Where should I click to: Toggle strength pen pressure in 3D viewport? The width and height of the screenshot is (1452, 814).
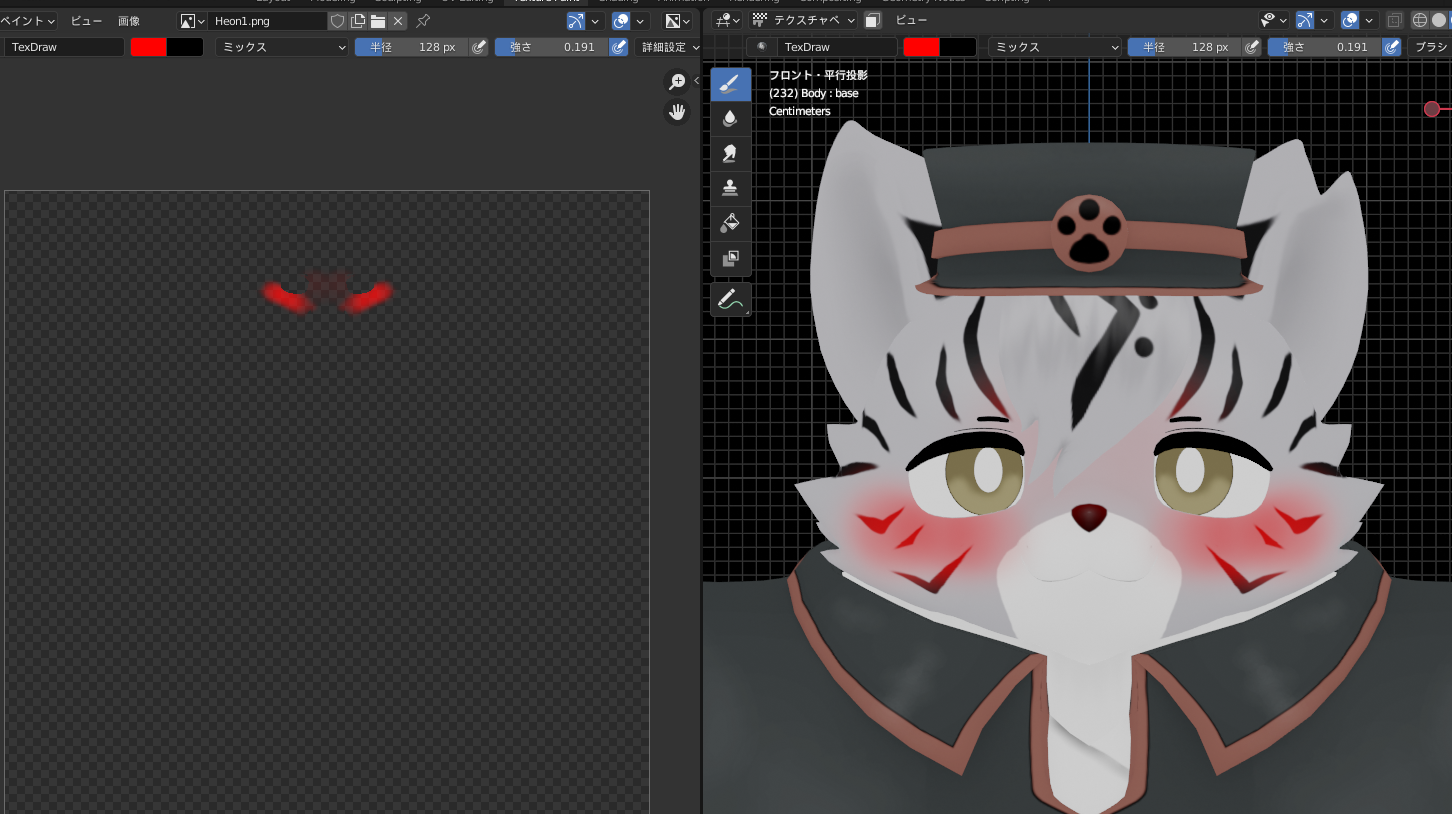tap(1392, 47)
